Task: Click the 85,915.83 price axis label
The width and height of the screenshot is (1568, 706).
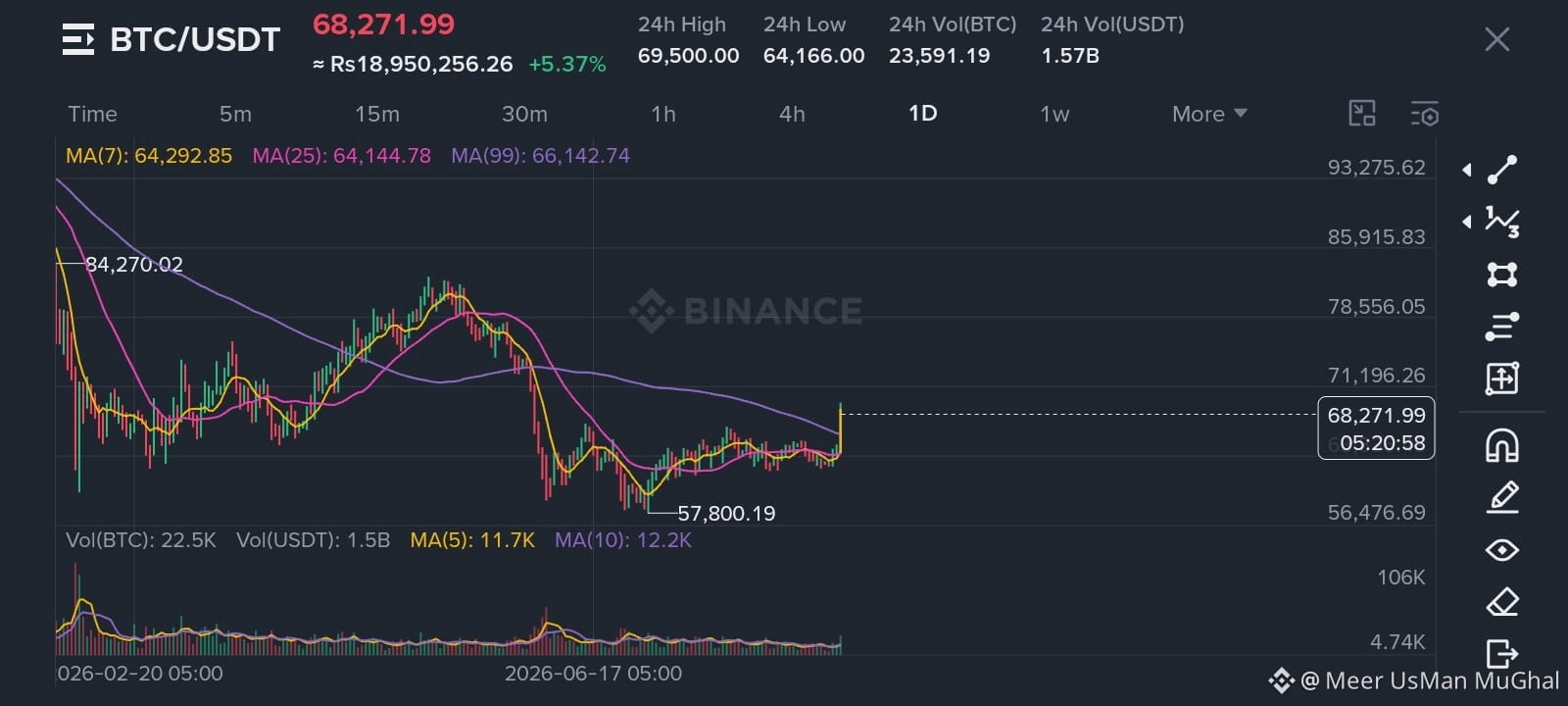Action: point(1376,237)
